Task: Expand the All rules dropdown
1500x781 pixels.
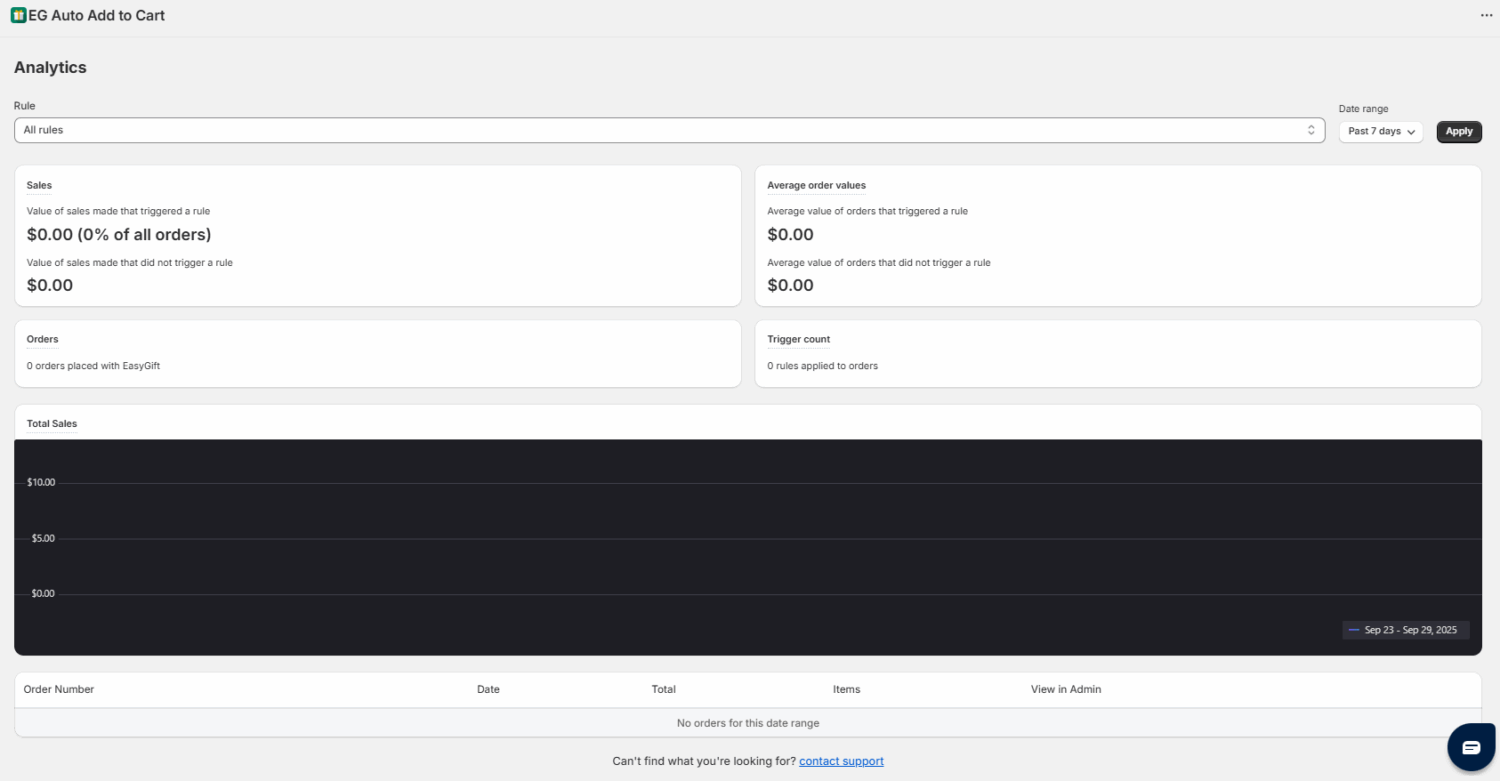Action: (x=668, y=130)
